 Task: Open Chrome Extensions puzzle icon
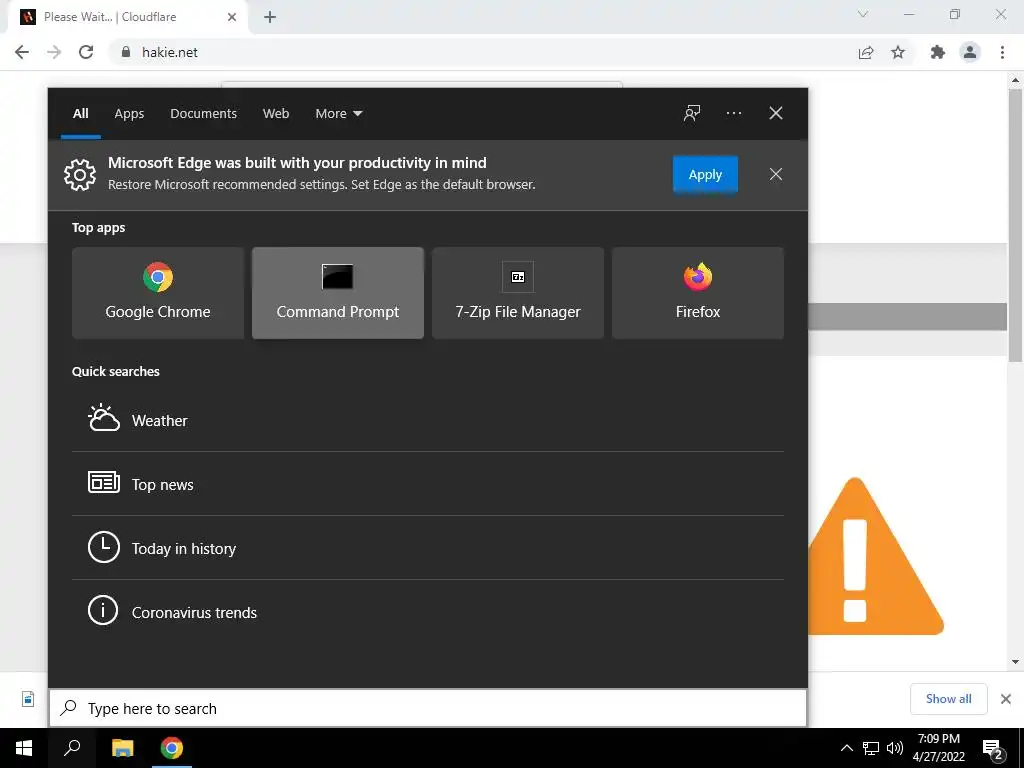click(x=938, y=52)
